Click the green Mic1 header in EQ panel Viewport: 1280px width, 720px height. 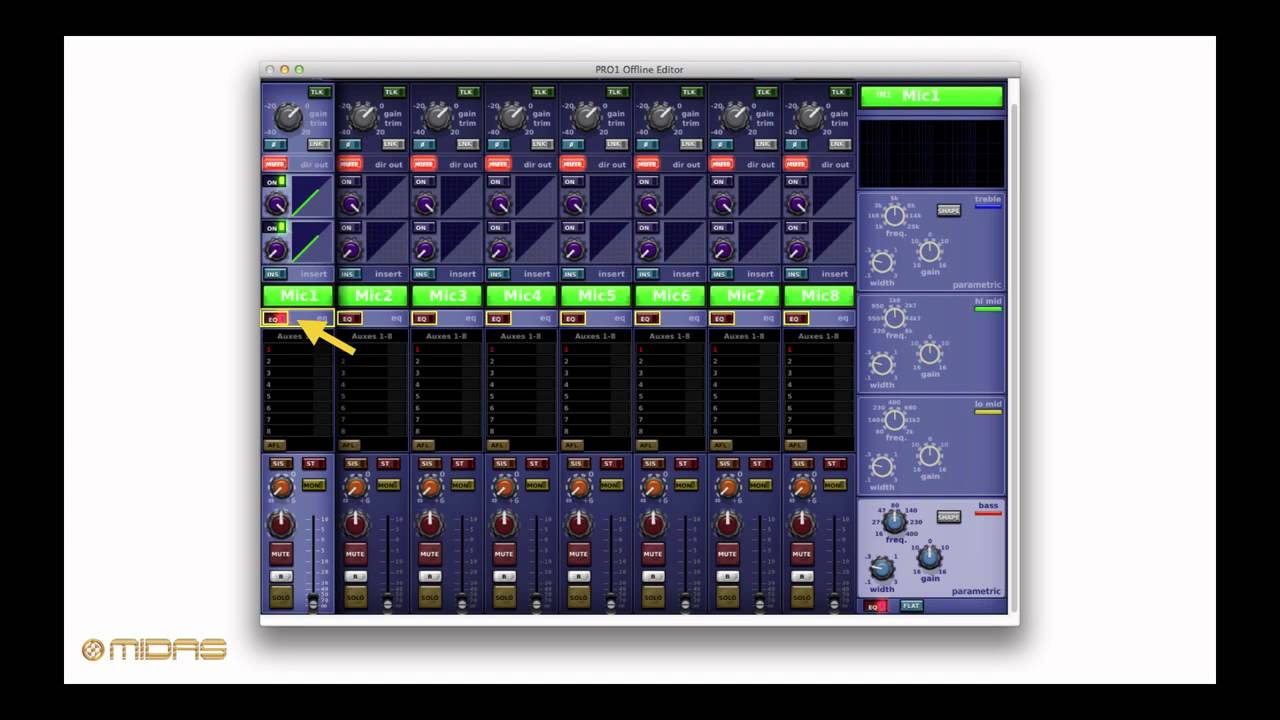click(932, 96)
